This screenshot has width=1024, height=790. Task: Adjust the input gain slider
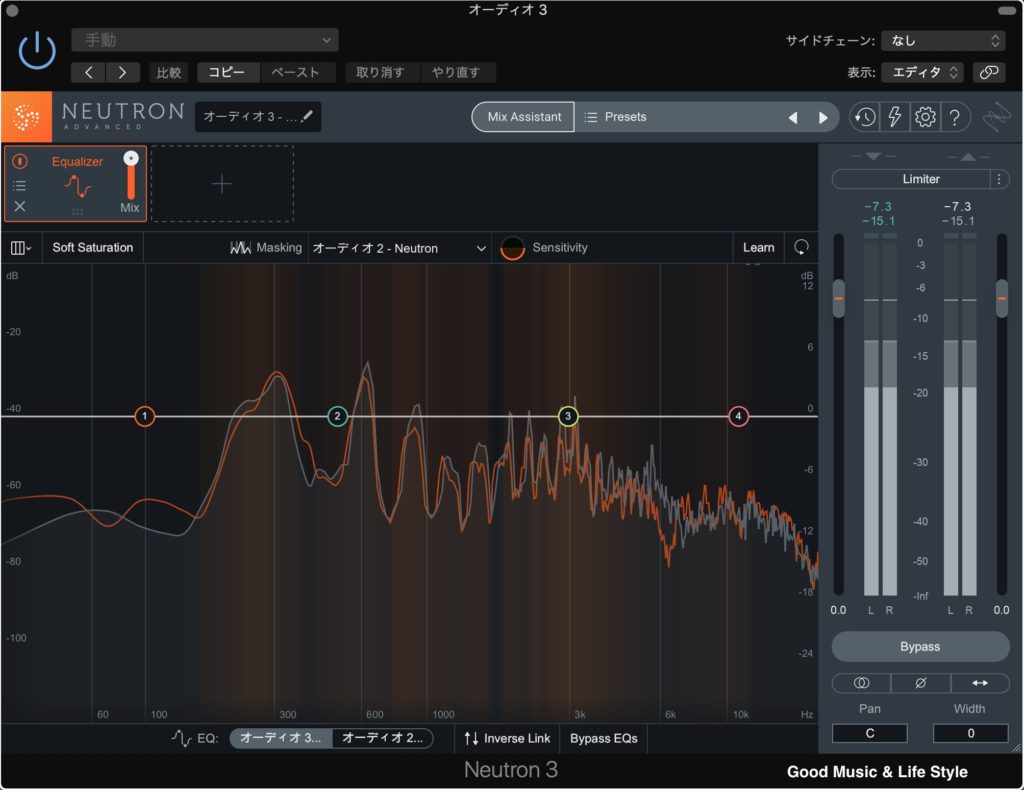click(x=839, y=298)
